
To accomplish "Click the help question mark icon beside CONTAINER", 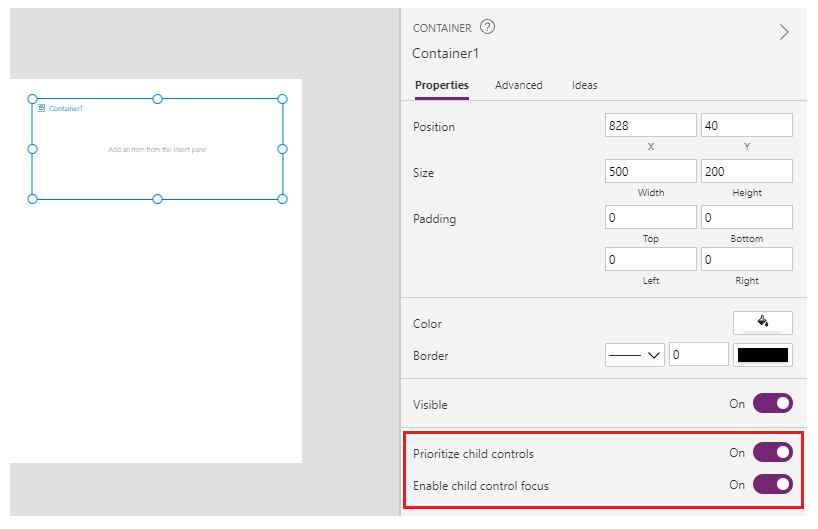I will (488, 27).
